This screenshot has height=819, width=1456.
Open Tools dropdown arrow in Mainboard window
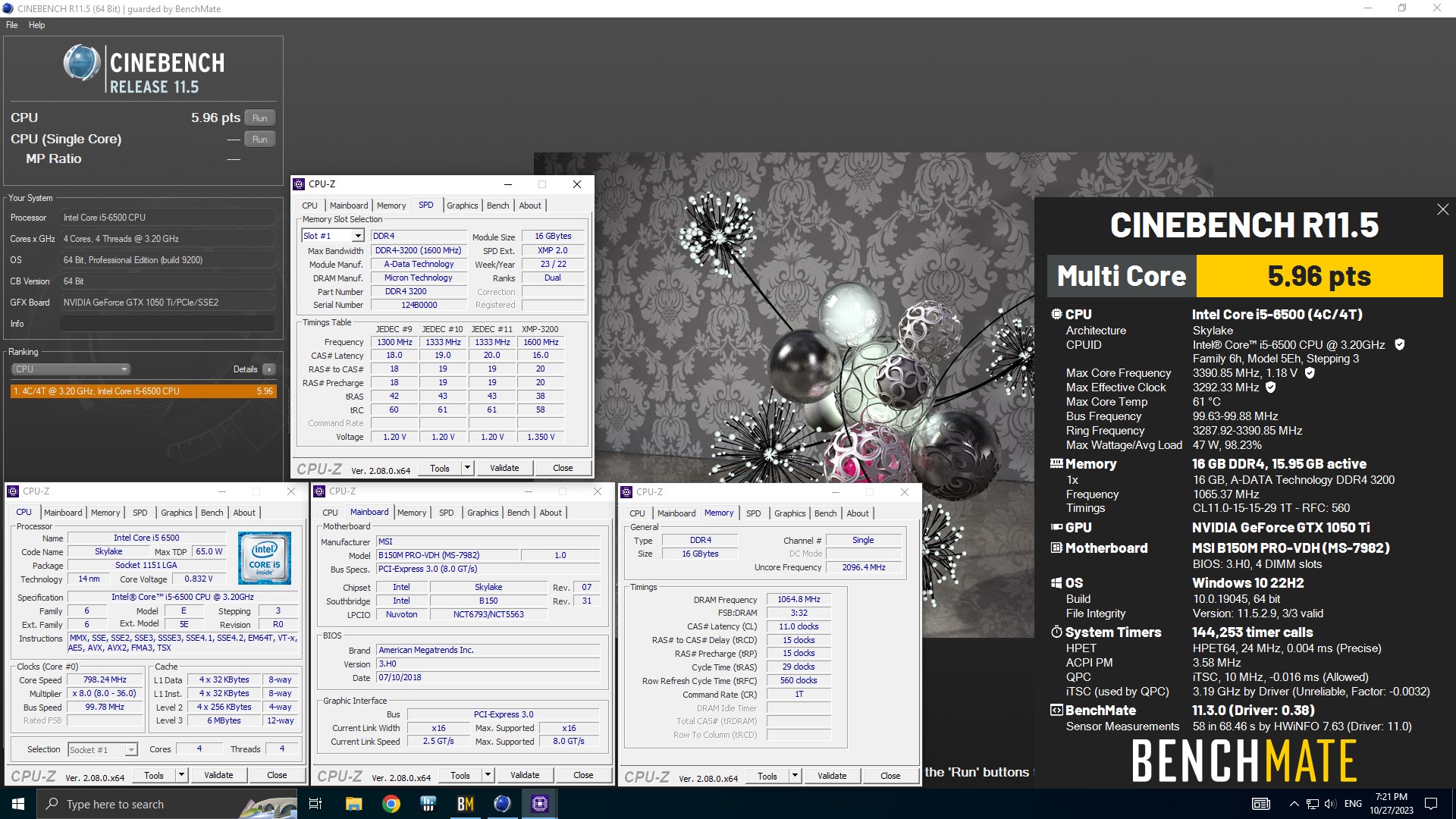[488, 775]
